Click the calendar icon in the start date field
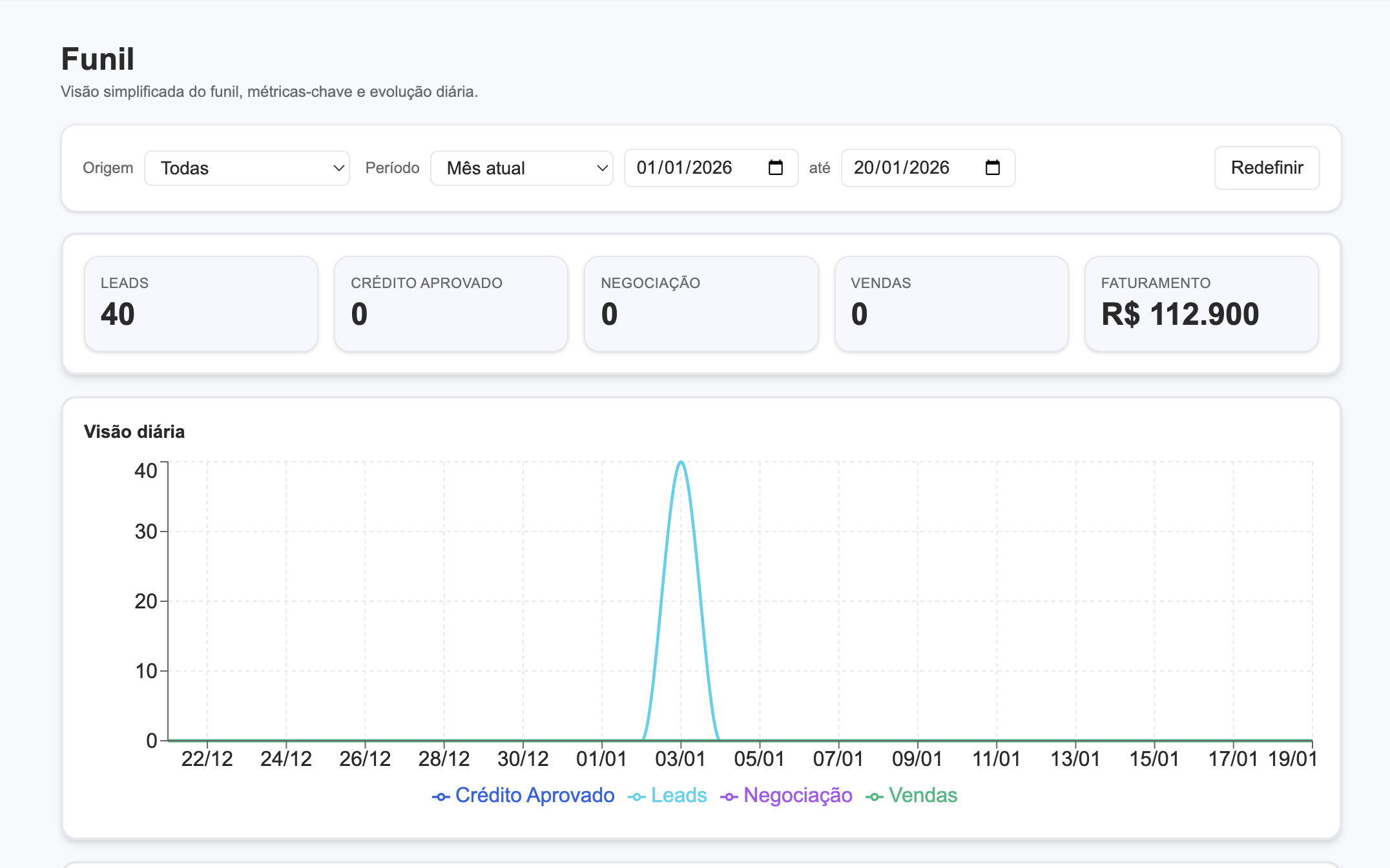1390x868 pixels. (777, 167)
